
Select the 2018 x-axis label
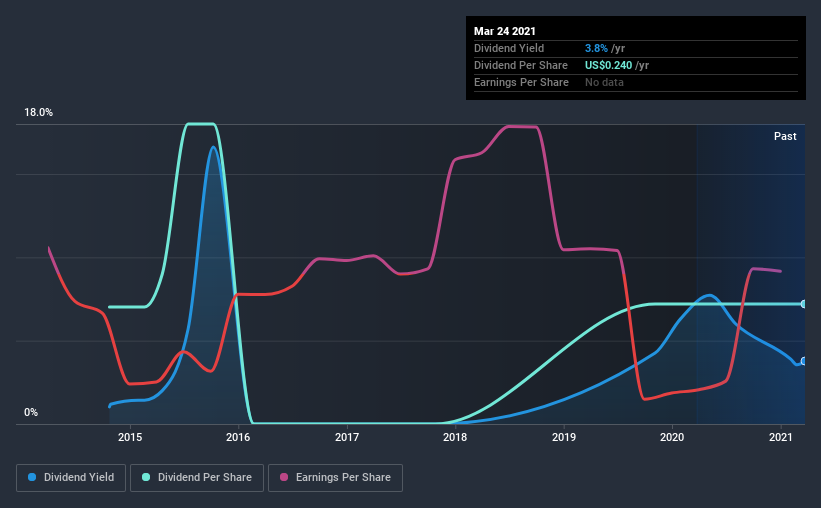point(455,437)
